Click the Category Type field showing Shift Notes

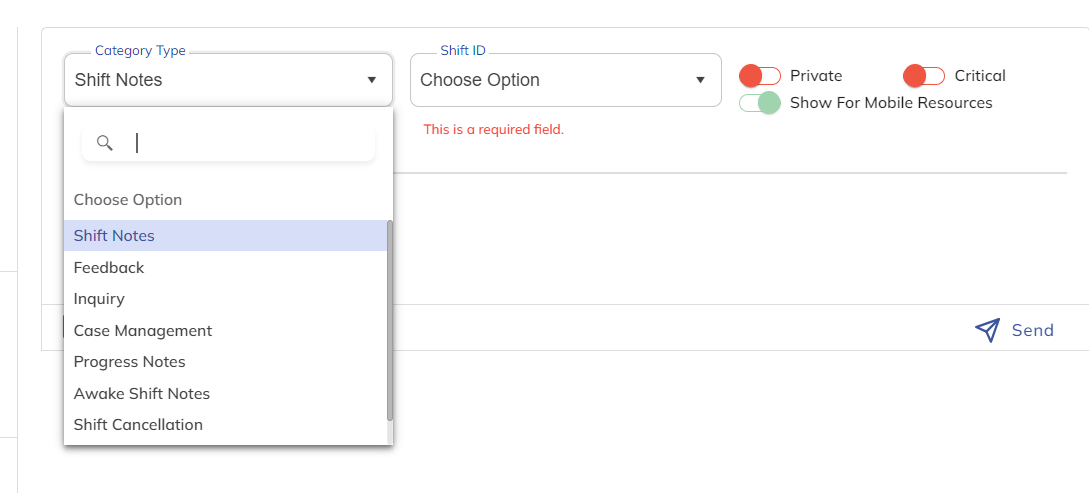point(210,80)
